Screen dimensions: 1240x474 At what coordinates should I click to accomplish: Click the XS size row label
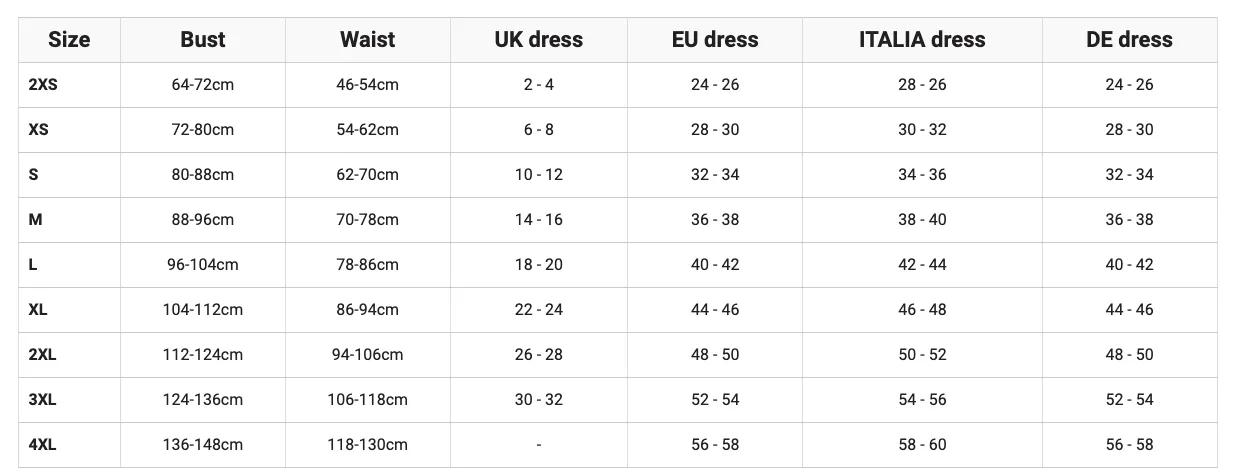pyautogui.click(x=38, y=130)
